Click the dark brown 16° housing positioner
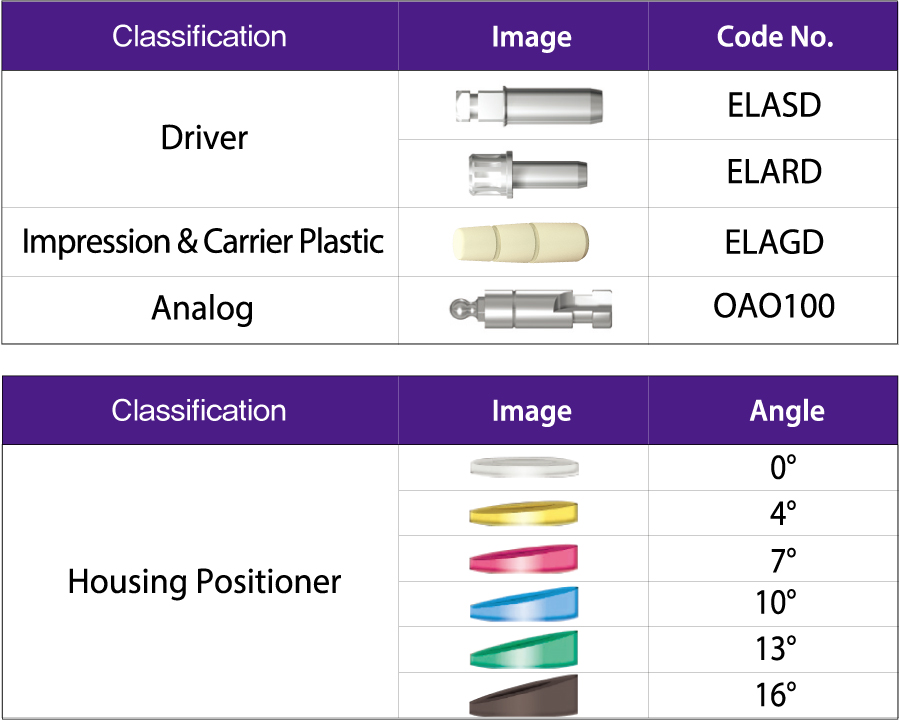The height and width of the screenshot is (724, 900). (x=524, y=695)
